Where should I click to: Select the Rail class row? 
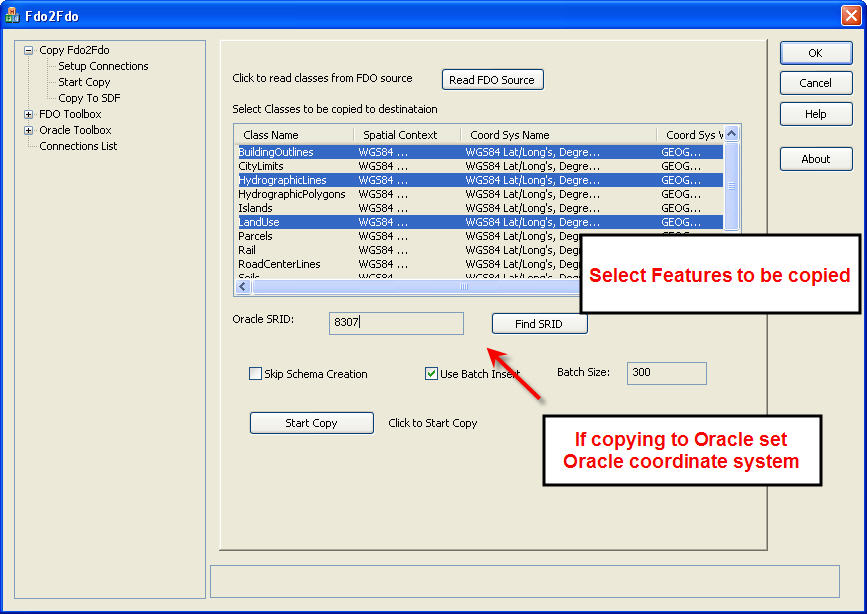408,250
